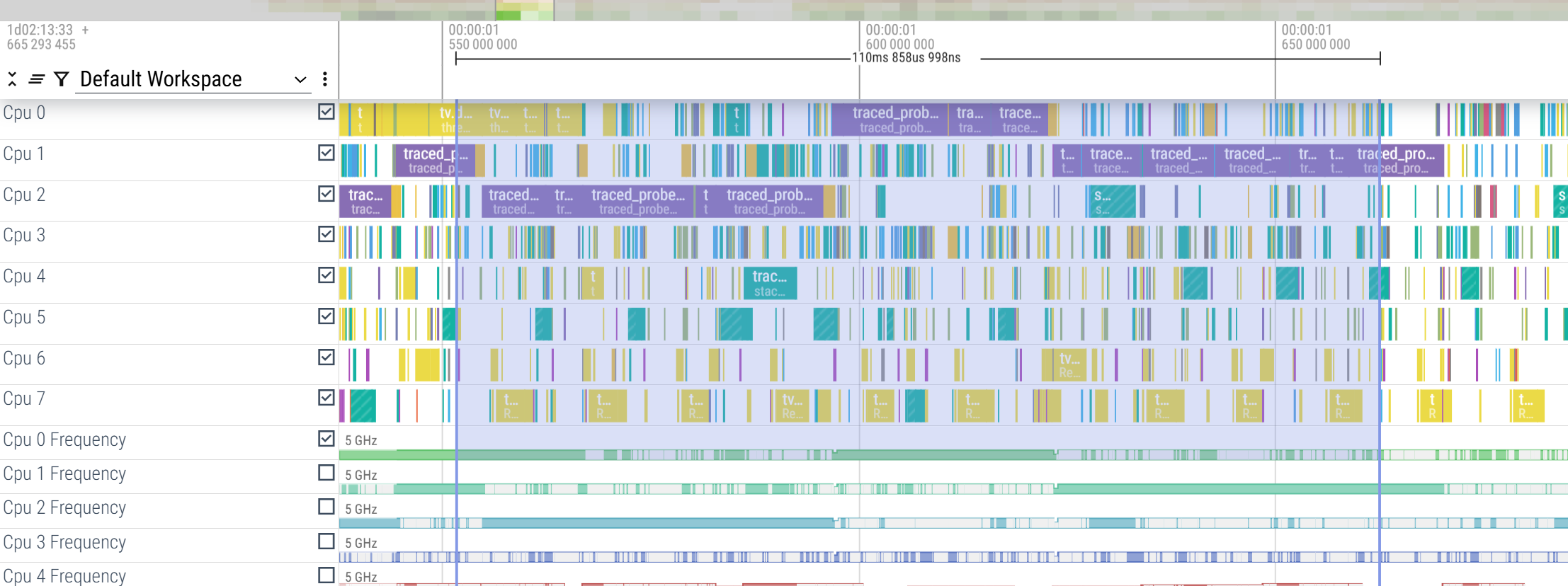Click the 00:00:01 600 000 000 time marker

(899, 37)
